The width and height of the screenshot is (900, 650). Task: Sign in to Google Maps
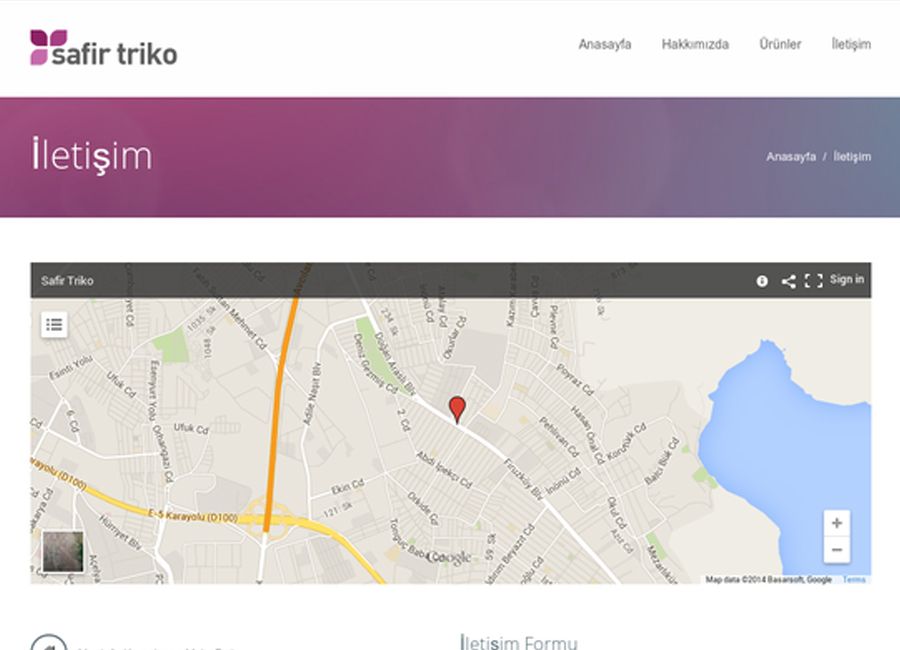[x=847, y=280]
